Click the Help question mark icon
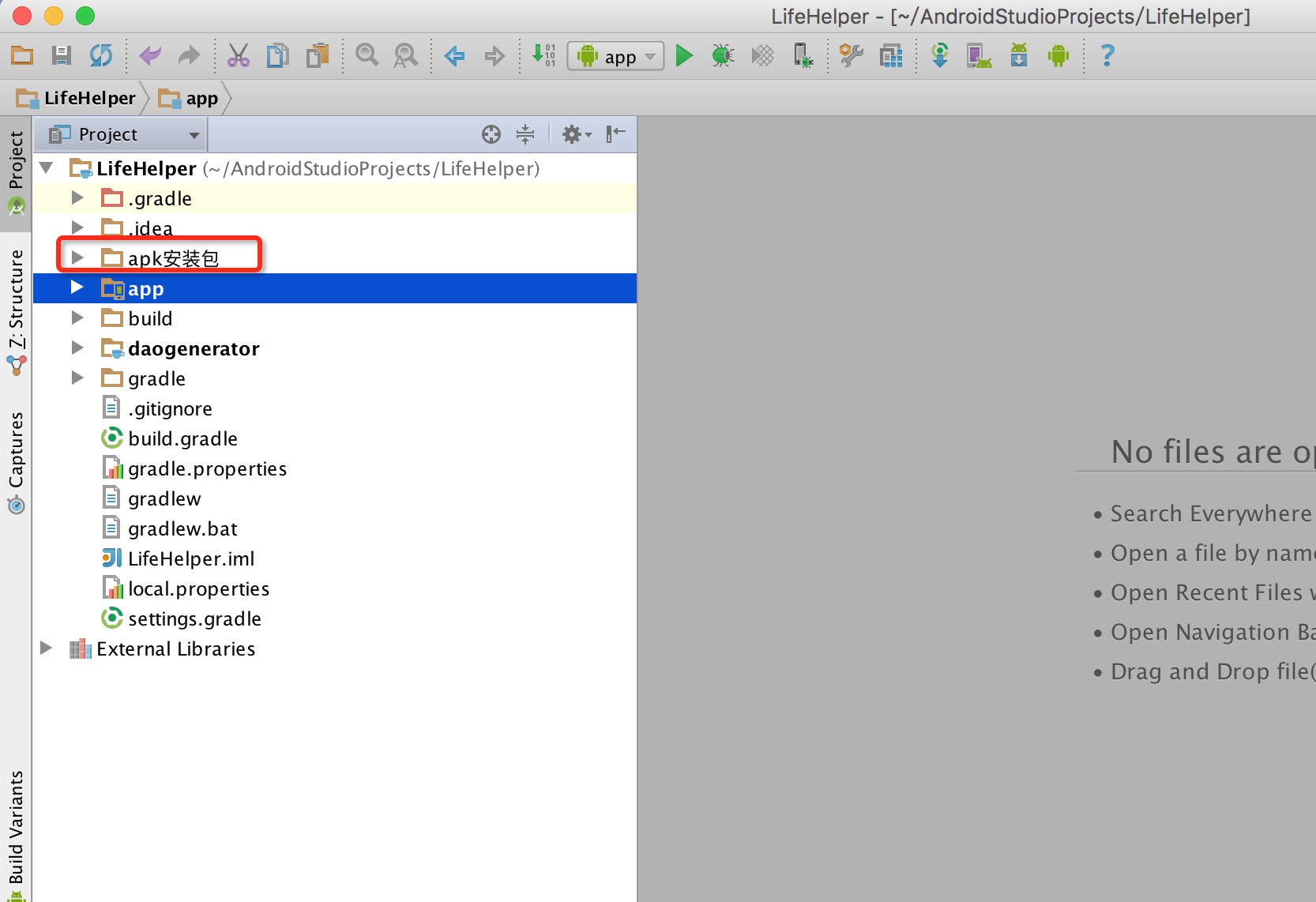The height and width of the screenshot is (902, 1316). pyautogui.click(x=1107, y=55)
